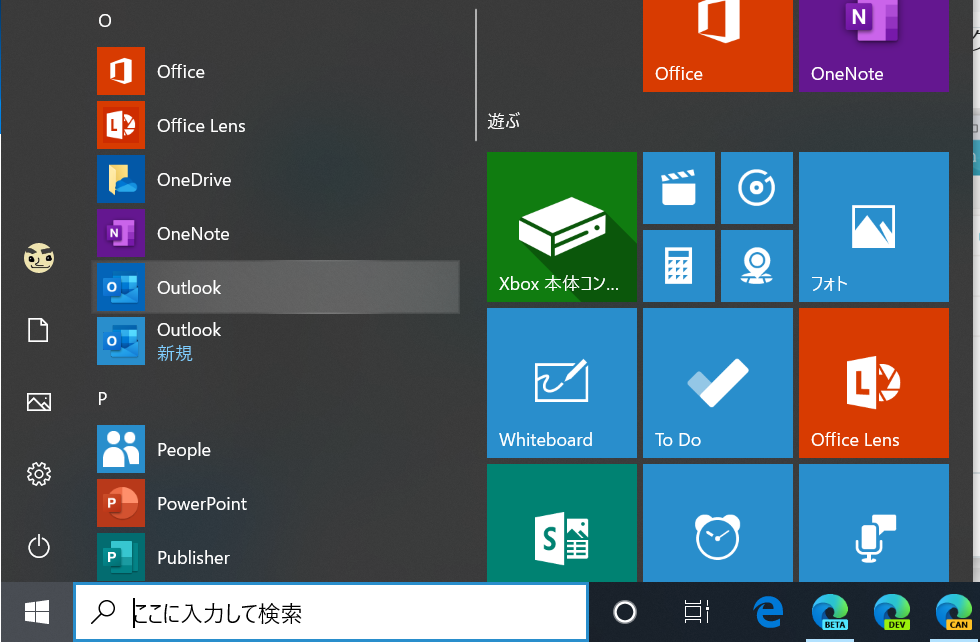This screenshot has height=642, width=980.
Task: Click the Office tile
Action: click(718, 46)
